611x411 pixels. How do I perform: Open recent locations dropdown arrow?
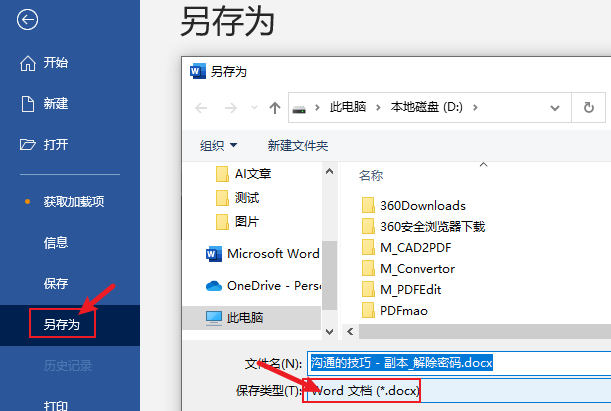click(x=254, y=108)
